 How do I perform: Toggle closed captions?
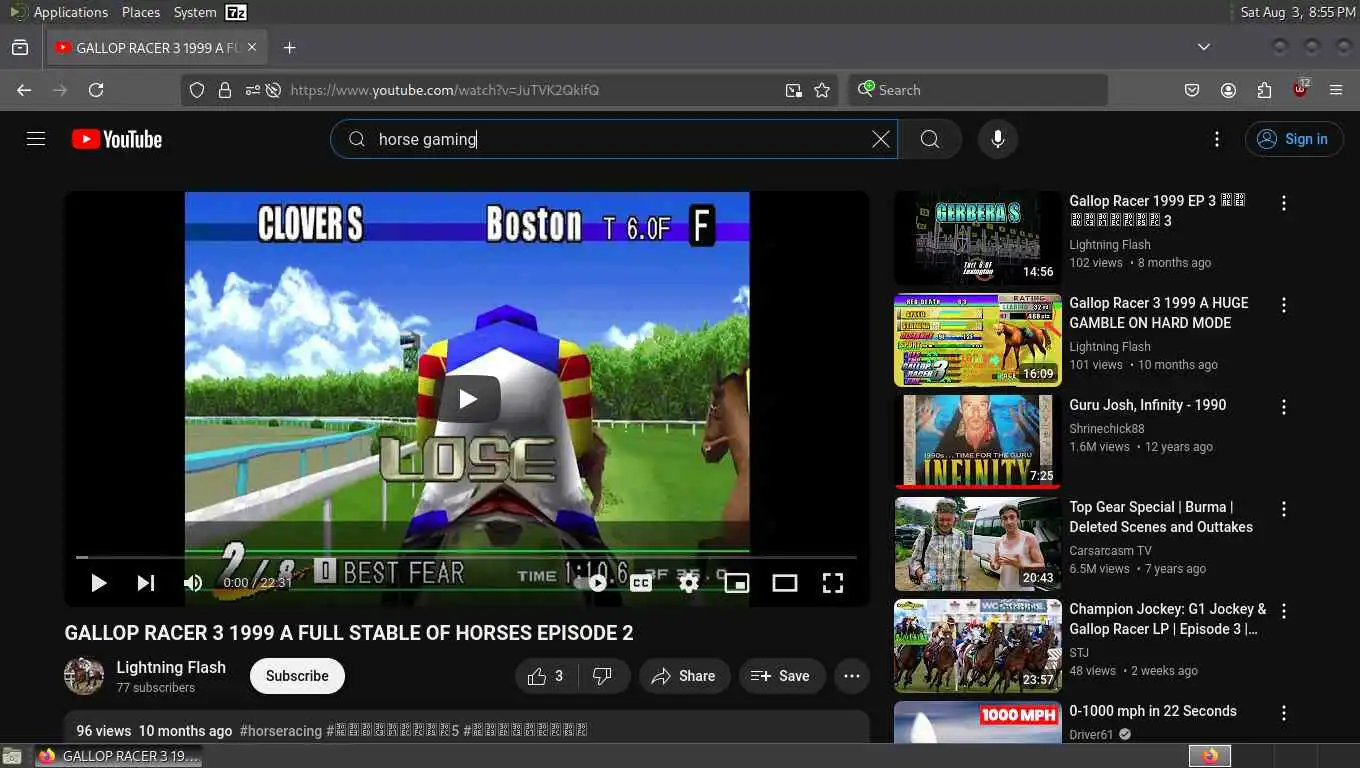point(641,582)
